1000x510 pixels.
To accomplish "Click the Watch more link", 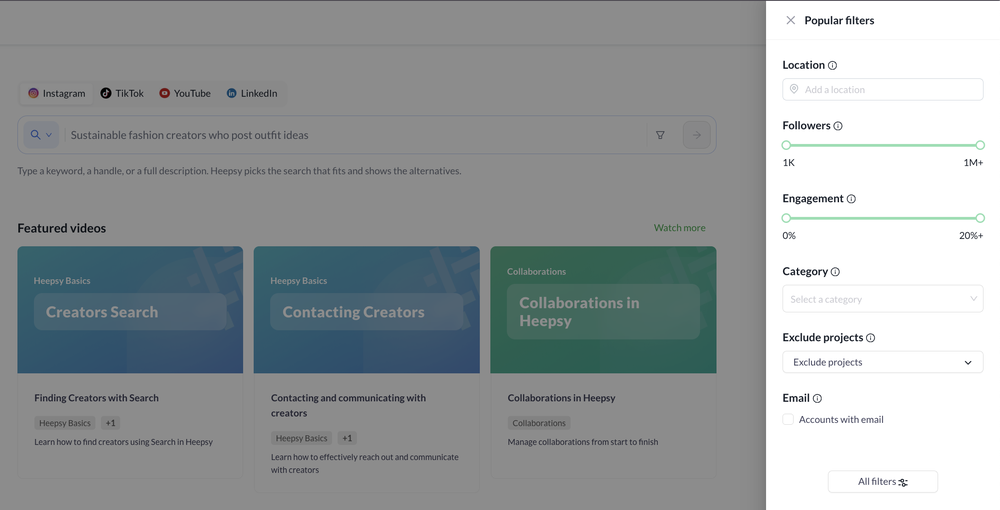I will (679, 228).
